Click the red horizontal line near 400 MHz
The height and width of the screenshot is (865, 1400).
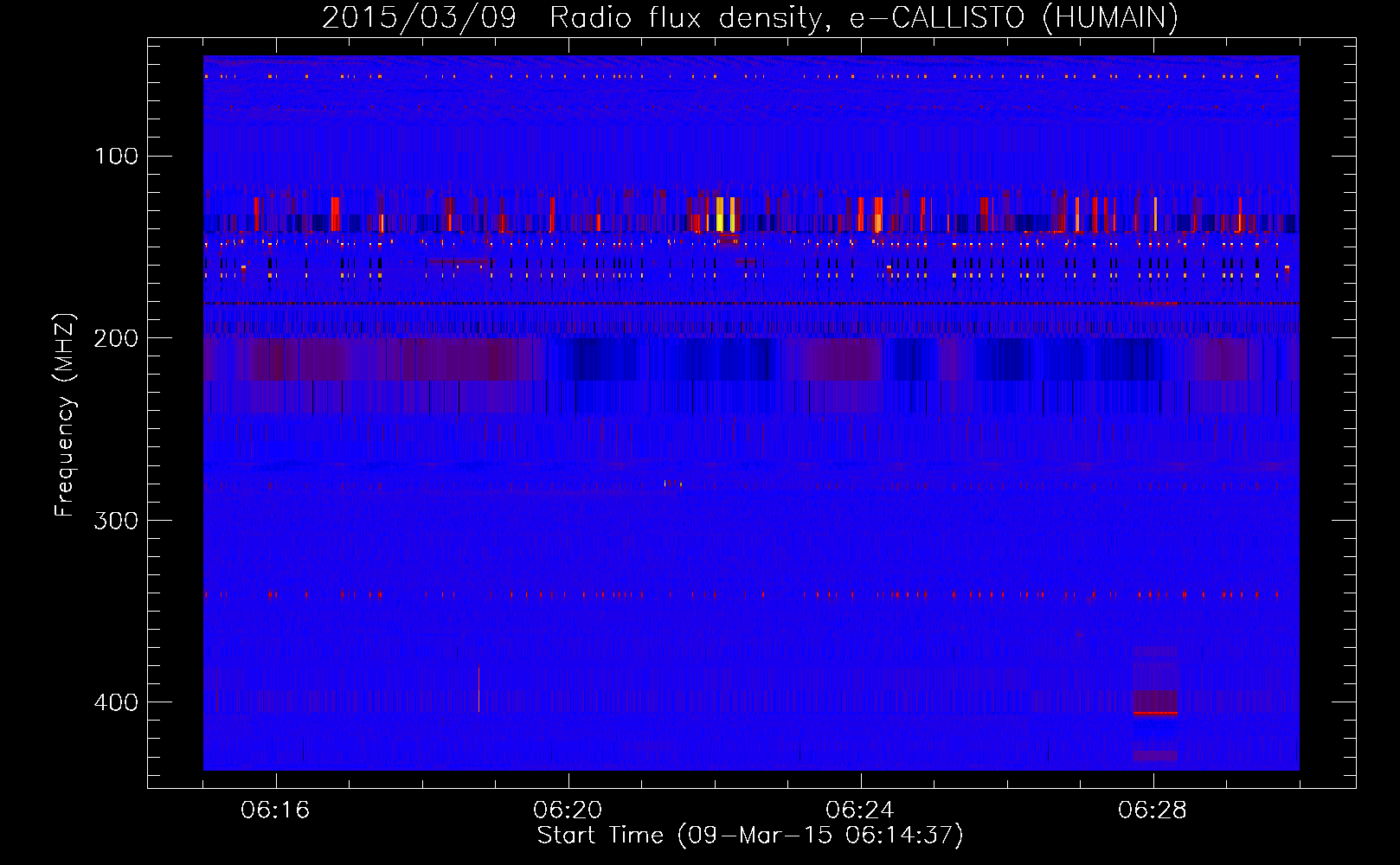click(x=1155, y=714)
